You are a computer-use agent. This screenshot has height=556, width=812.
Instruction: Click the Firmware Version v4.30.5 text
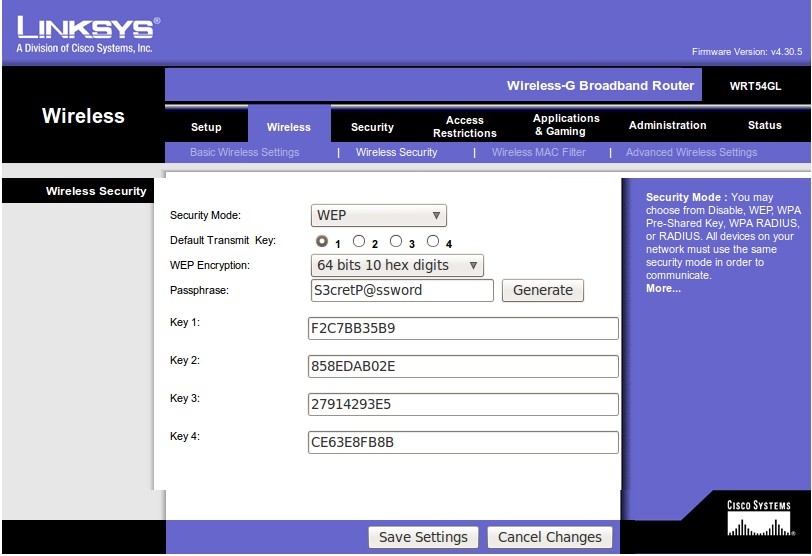click(x=747, y=52)
